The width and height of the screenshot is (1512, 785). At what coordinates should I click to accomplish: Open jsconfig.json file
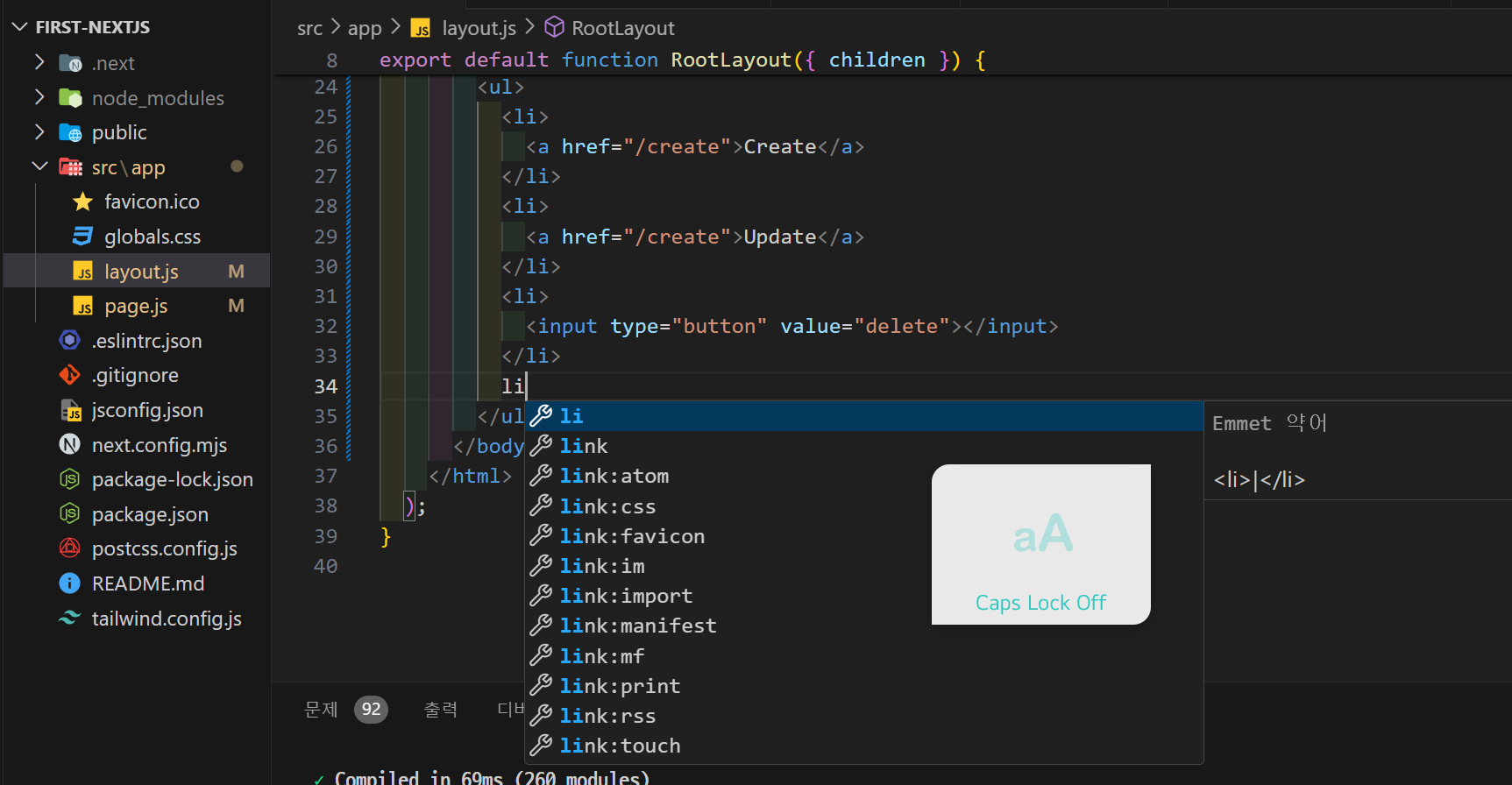coord(147,410)
